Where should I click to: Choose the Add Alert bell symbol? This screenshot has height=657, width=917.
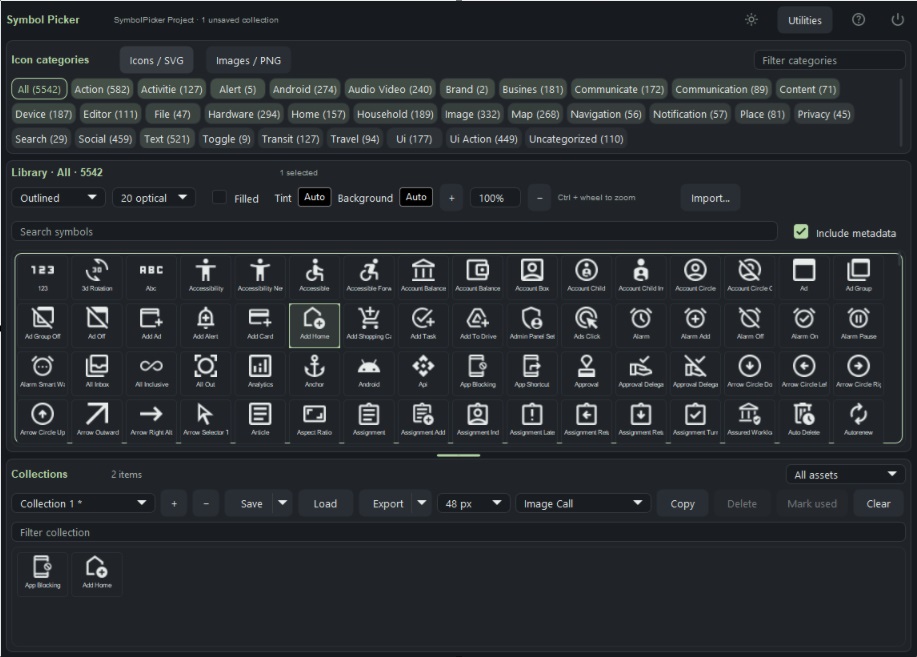tap(206, 324)
